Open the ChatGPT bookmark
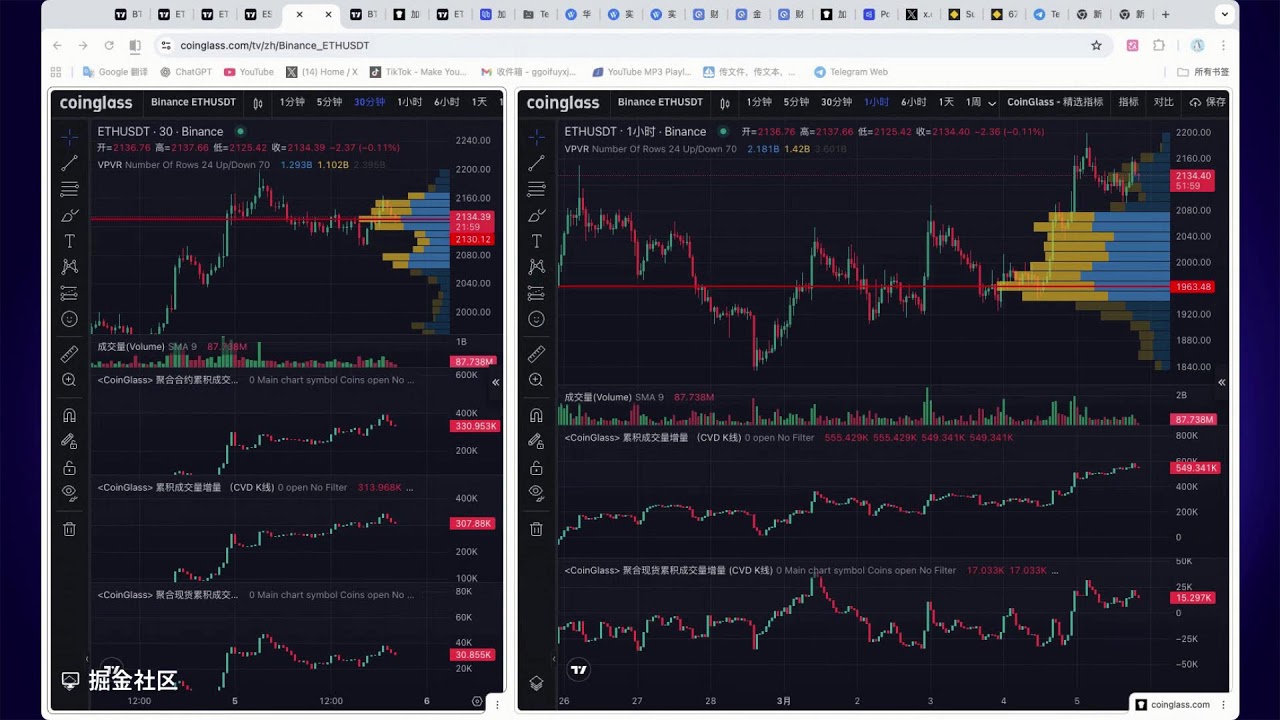Image resolution: width=1280 pixels, height=720 pixels. click(x=185, y=72)
